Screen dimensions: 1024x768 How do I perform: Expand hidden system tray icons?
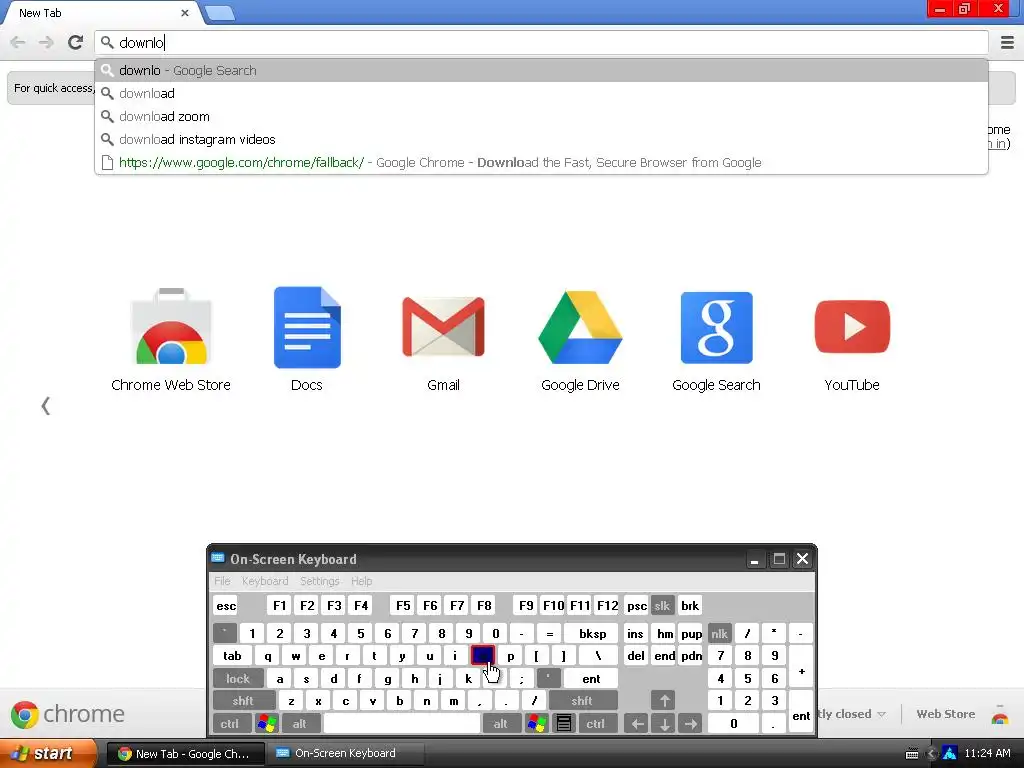click(x=932, y=754)
